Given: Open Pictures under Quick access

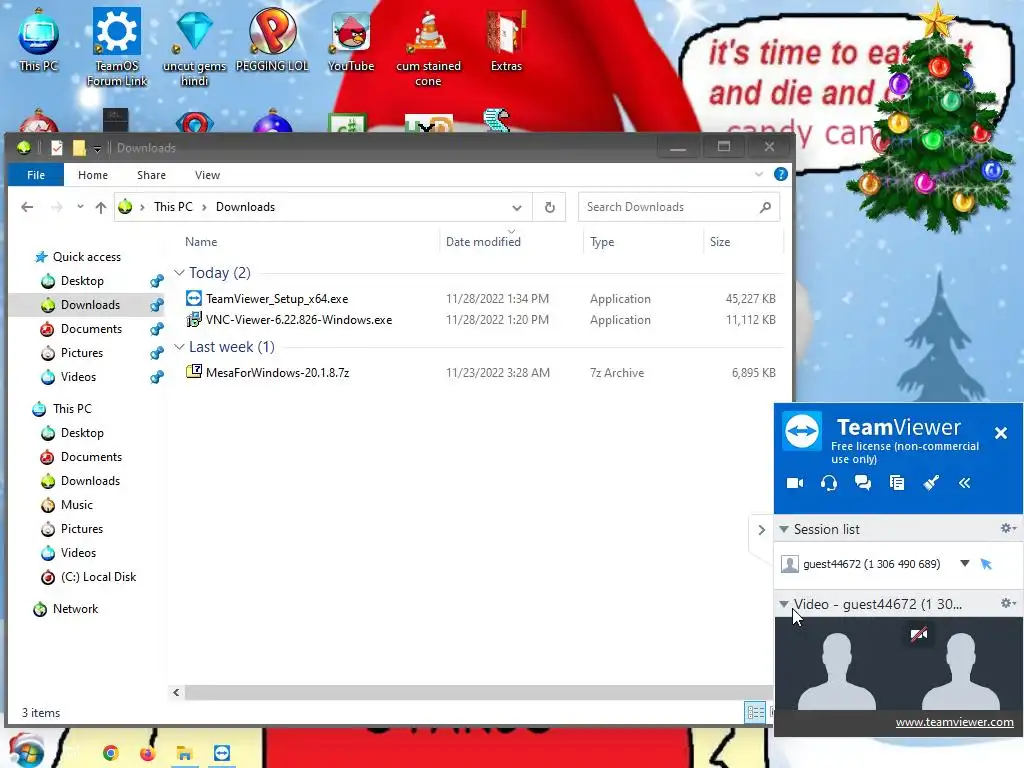Looking at the screenshot, I should pos(82,353).
